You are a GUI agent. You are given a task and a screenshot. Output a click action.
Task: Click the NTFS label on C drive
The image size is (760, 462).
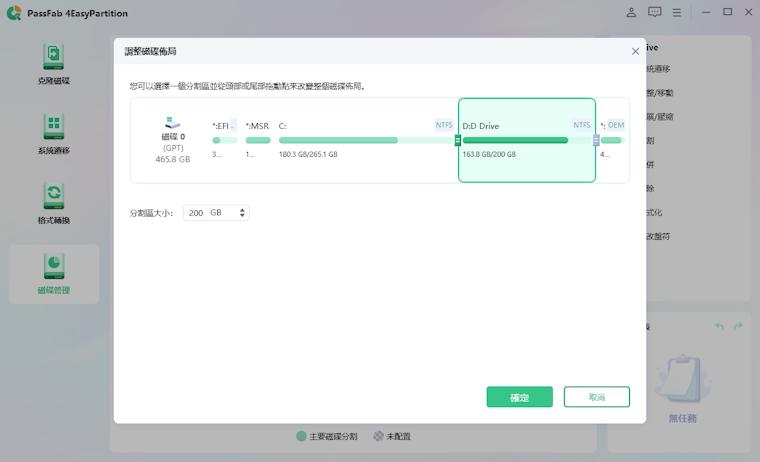[x=443, y=125]
